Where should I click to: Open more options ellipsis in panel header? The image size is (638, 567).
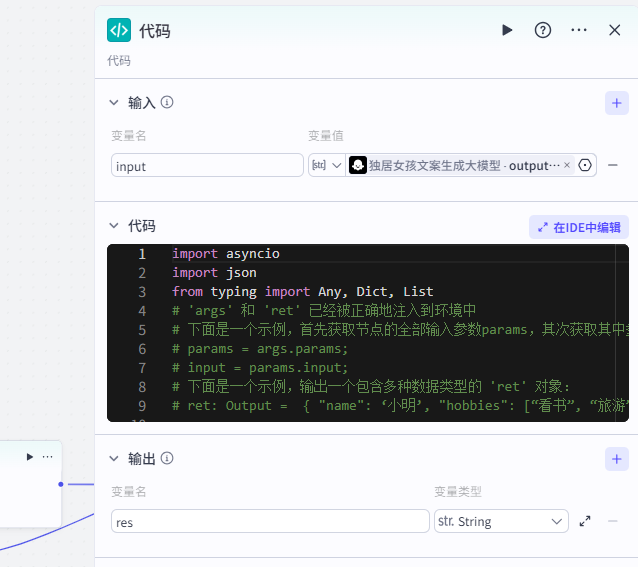[x=579, y=30]
